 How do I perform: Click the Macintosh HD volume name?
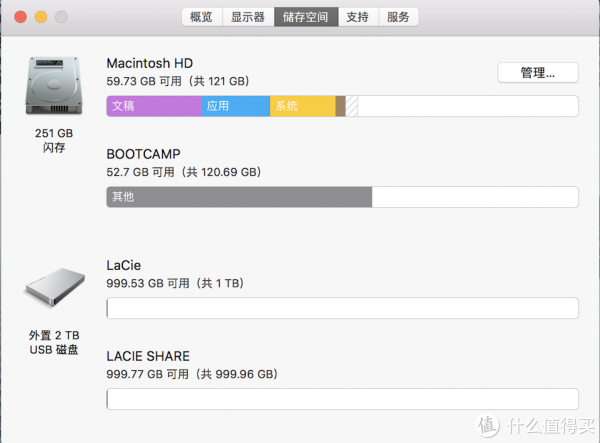150,63
